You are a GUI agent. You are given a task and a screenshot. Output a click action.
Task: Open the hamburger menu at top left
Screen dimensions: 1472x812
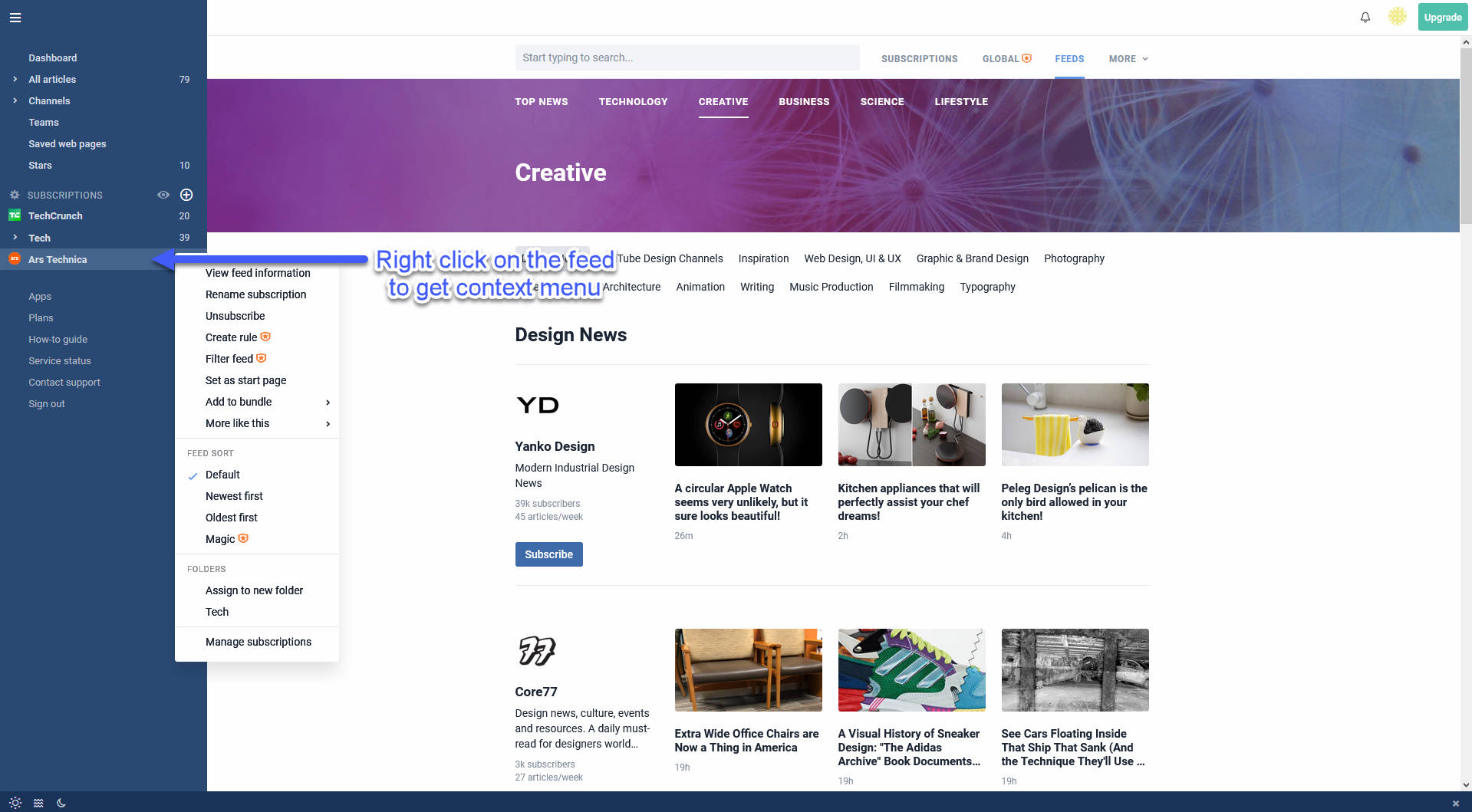pos(15,17)
